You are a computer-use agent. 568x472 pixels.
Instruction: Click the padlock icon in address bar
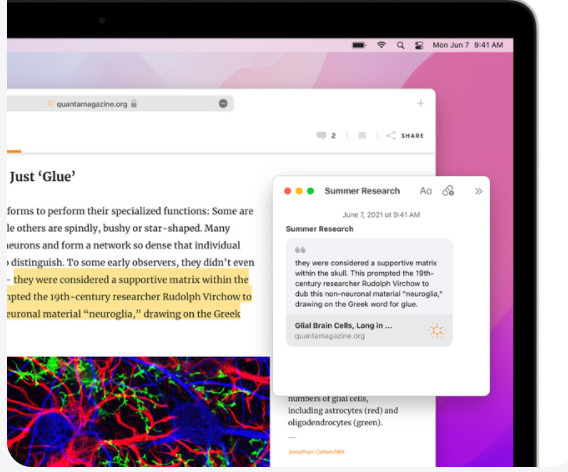point(134,104)
